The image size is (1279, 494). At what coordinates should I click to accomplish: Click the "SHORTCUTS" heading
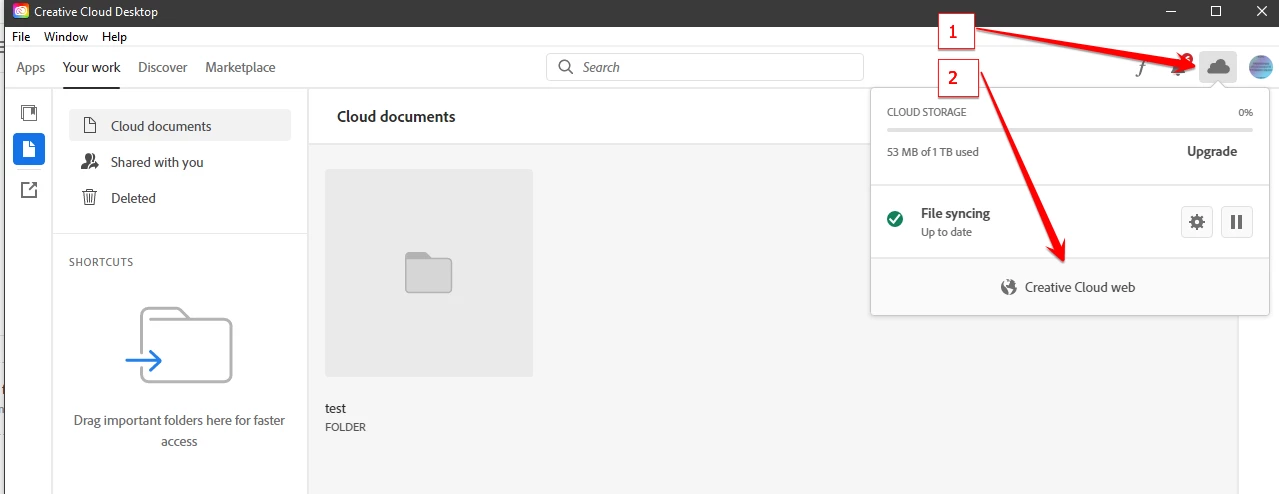click(x=101, y=262)
